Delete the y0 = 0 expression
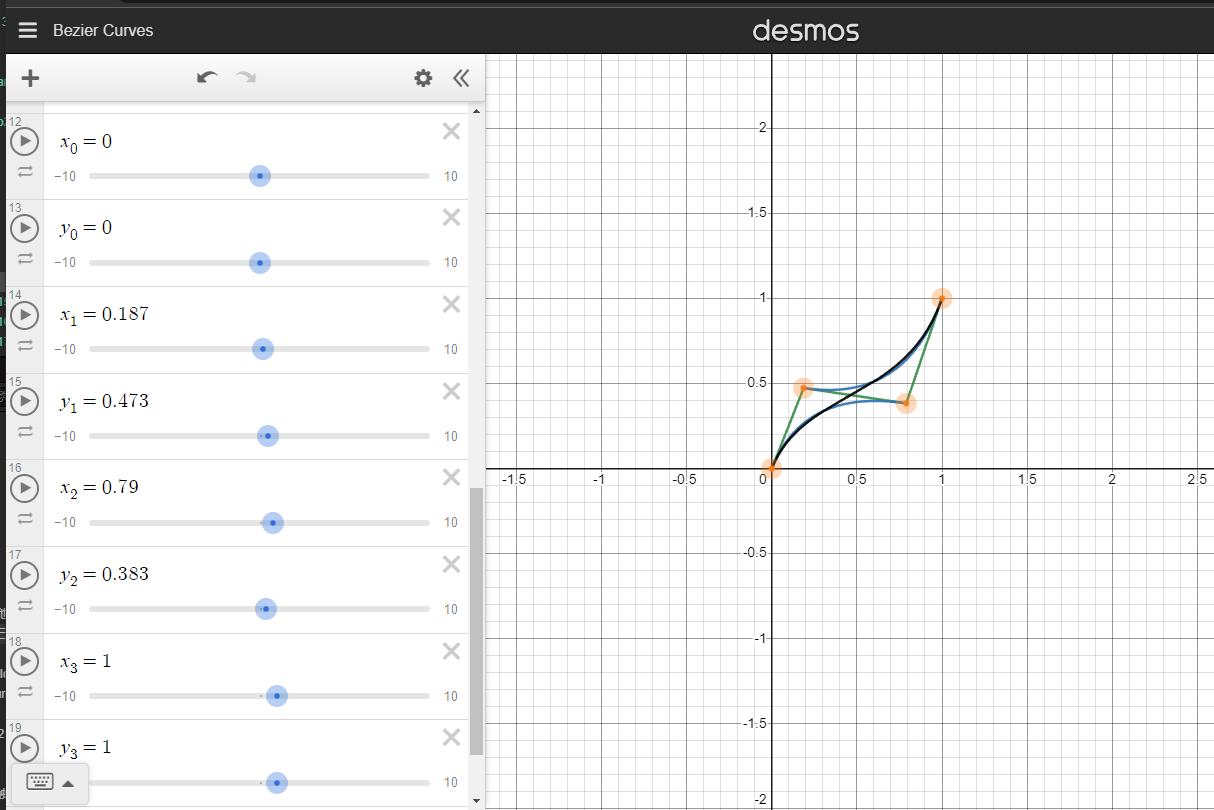This screenshot has height=810, width=1214. click(451, 217)
